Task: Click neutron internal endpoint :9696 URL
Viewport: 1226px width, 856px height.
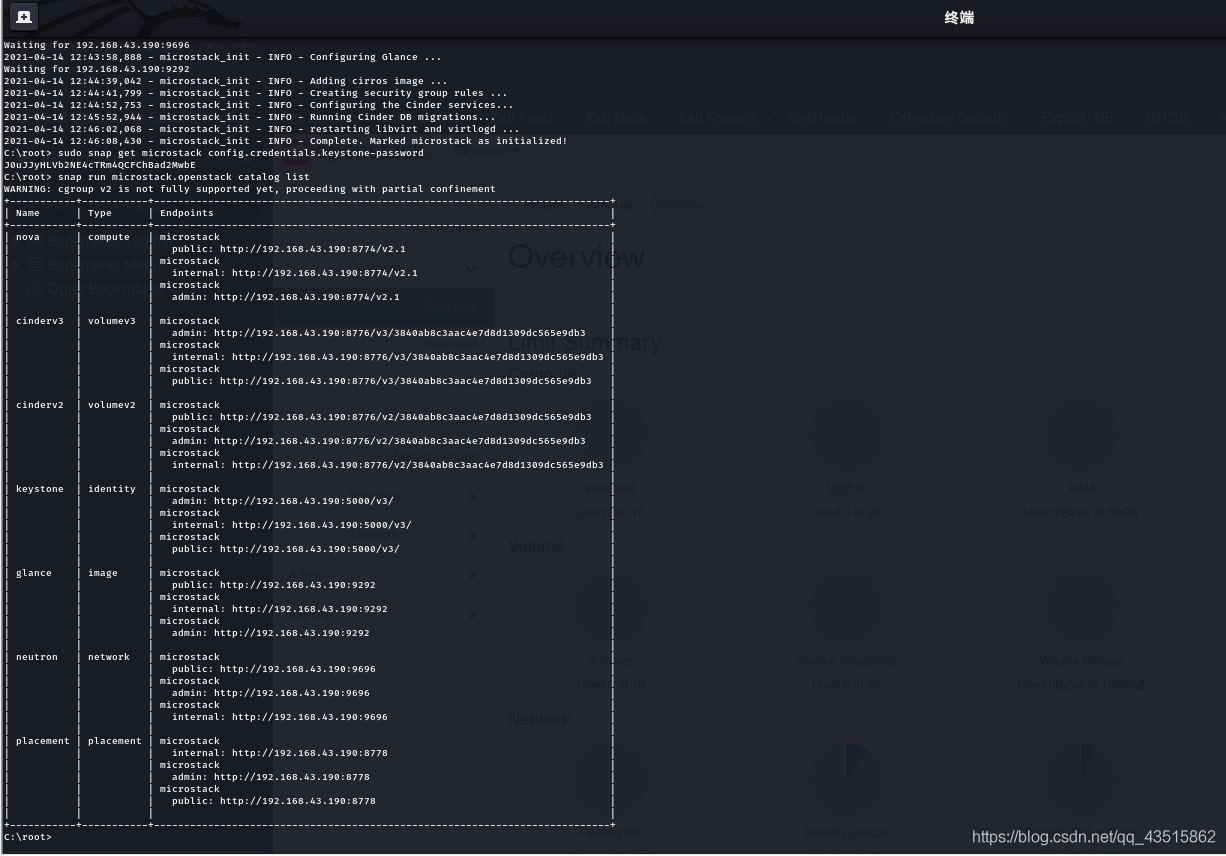Action: tap(310, 717)
